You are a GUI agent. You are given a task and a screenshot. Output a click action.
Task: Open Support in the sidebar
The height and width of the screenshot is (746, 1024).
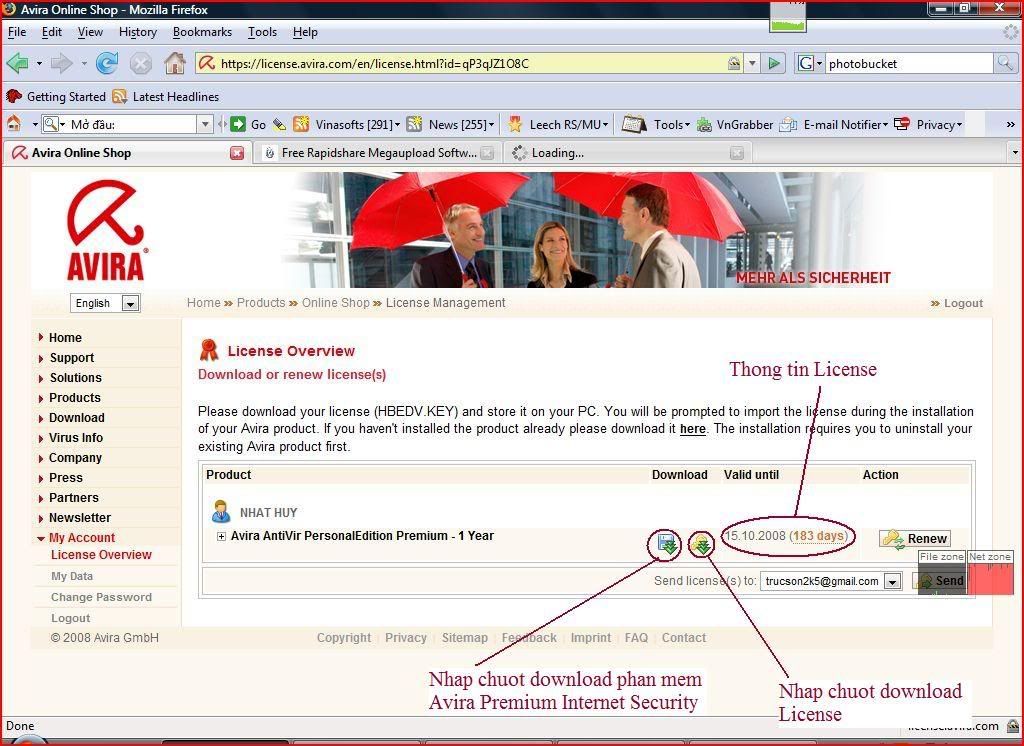click(72, 358)
